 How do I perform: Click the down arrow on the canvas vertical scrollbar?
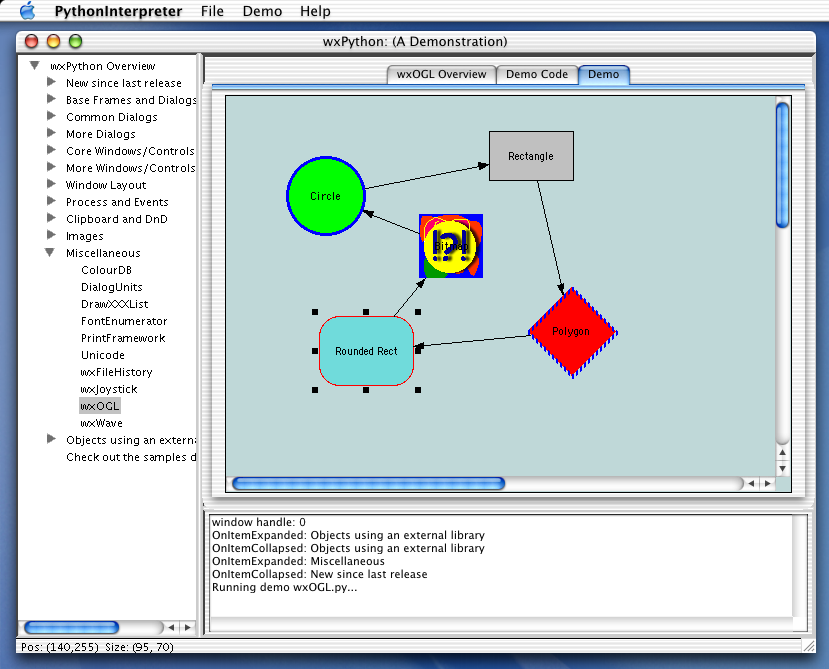783,468
